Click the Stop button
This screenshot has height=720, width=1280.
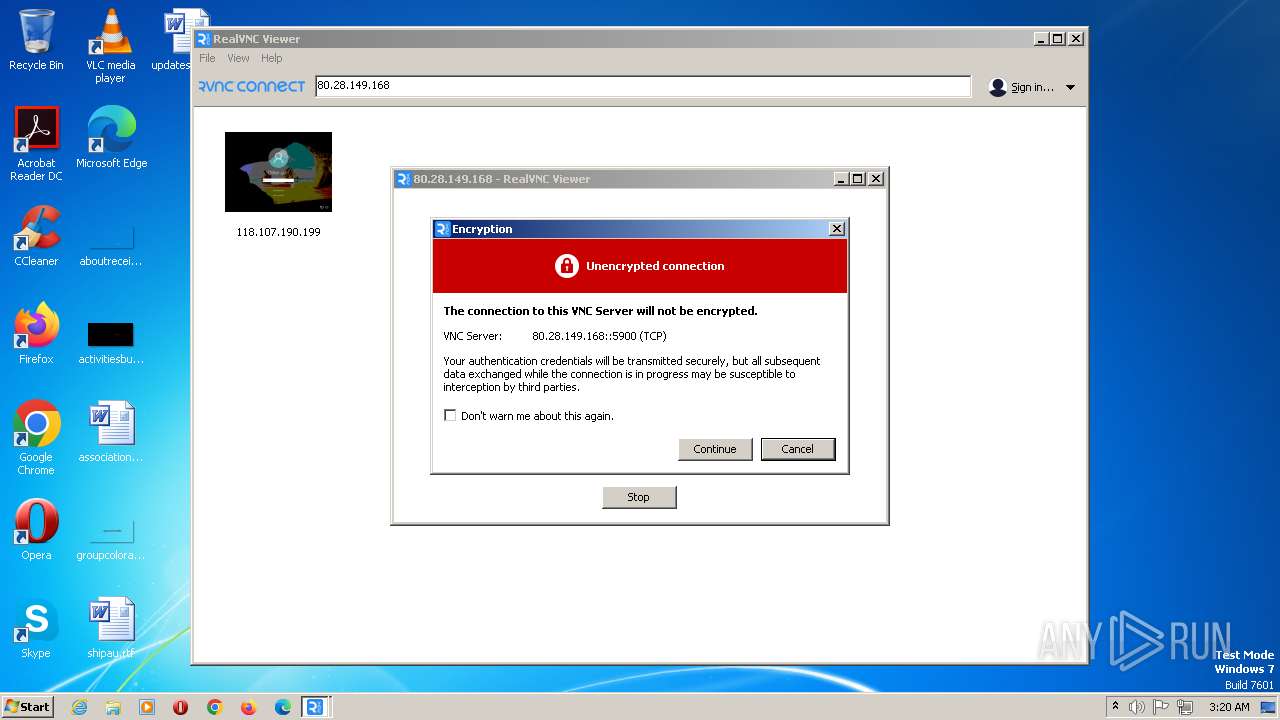tap(639, 497)
